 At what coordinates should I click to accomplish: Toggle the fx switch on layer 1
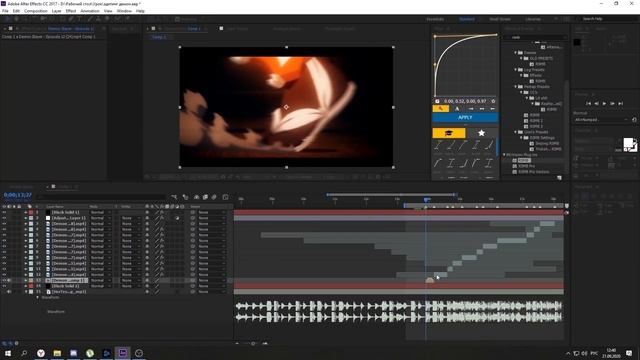point(162,213)
